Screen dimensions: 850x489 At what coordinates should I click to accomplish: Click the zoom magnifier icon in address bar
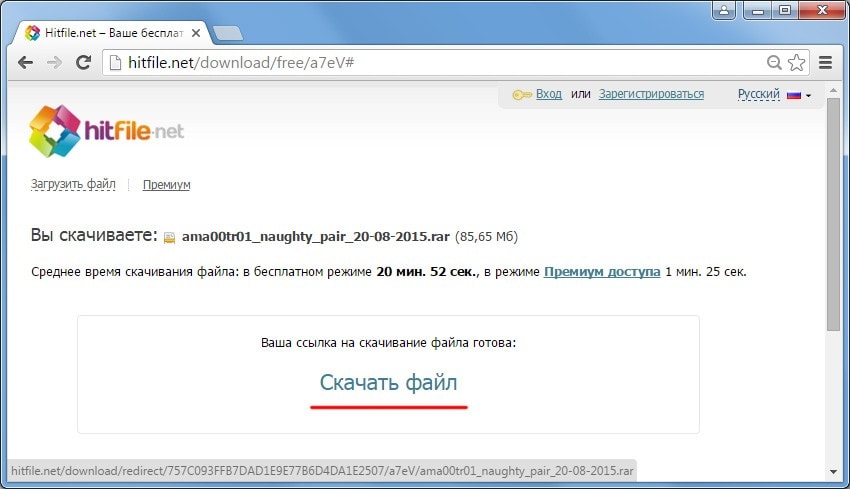pyautogui.click(x=774, y=63)
